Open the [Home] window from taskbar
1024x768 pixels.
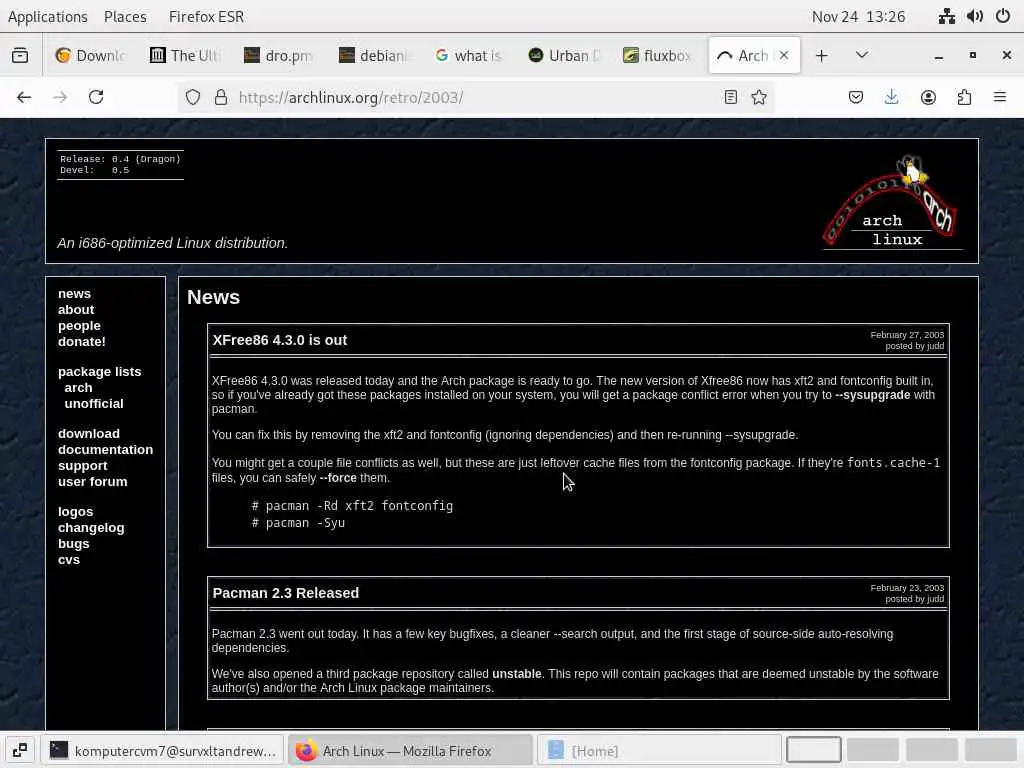pos(659,750)
